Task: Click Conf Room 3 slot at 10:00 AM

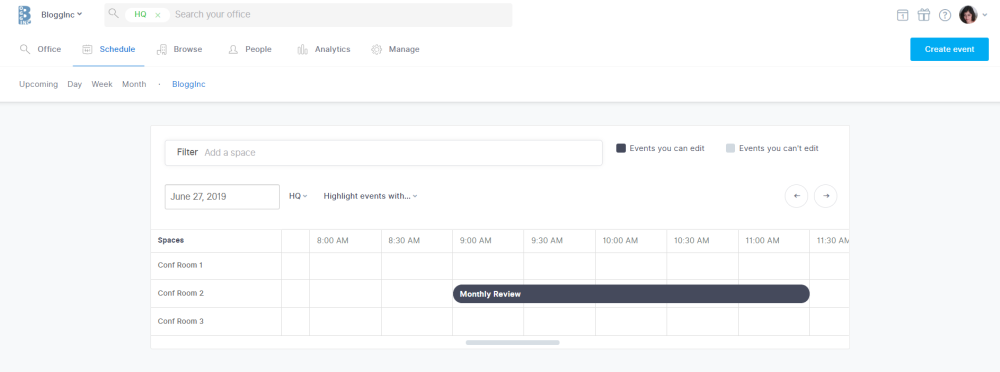Action: pos(631,322)
